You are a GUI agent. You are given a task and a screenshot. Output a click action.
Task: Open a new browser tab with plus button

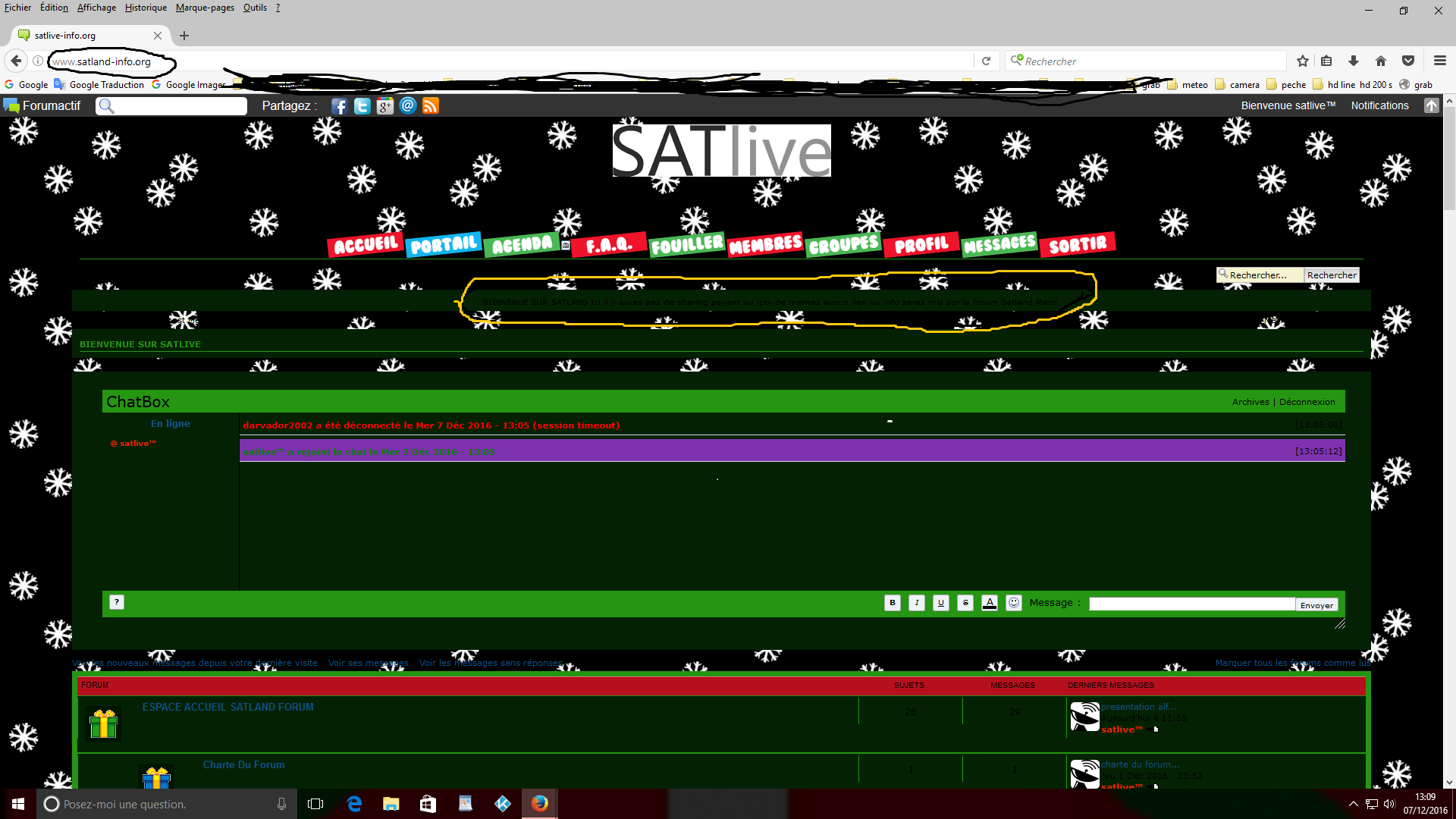point(184,36)
